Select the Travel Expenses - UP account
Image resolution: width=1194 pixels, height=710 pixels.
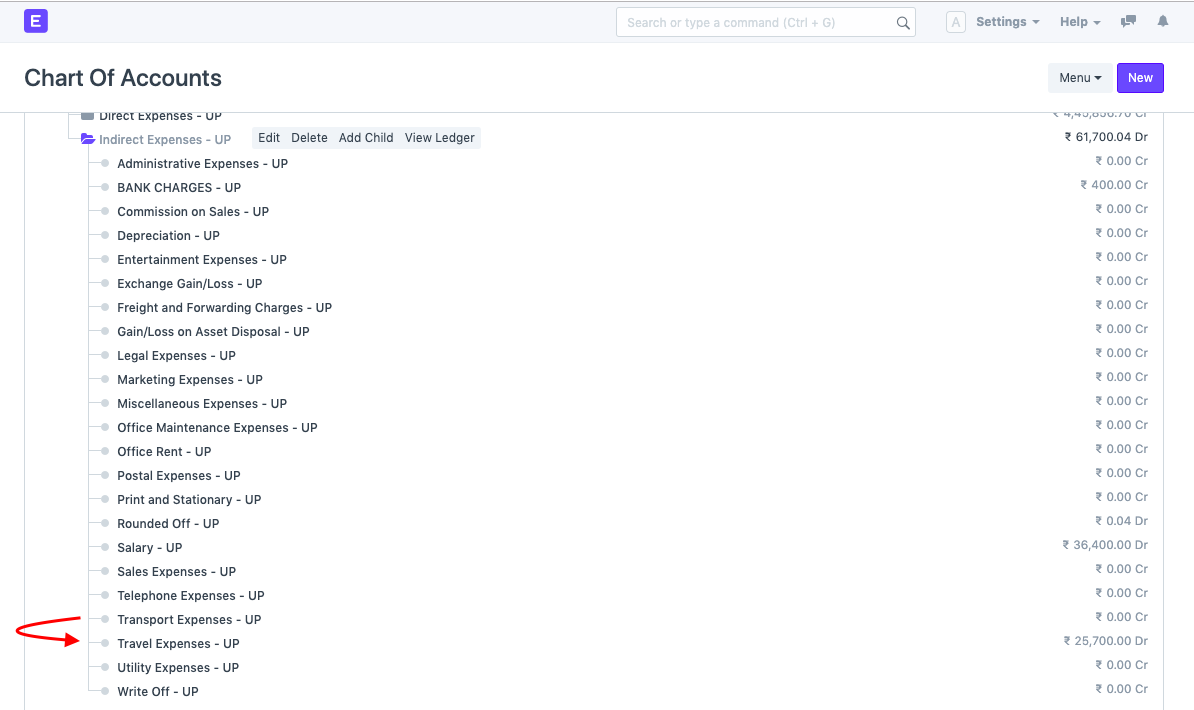click(x=178, y=643)
